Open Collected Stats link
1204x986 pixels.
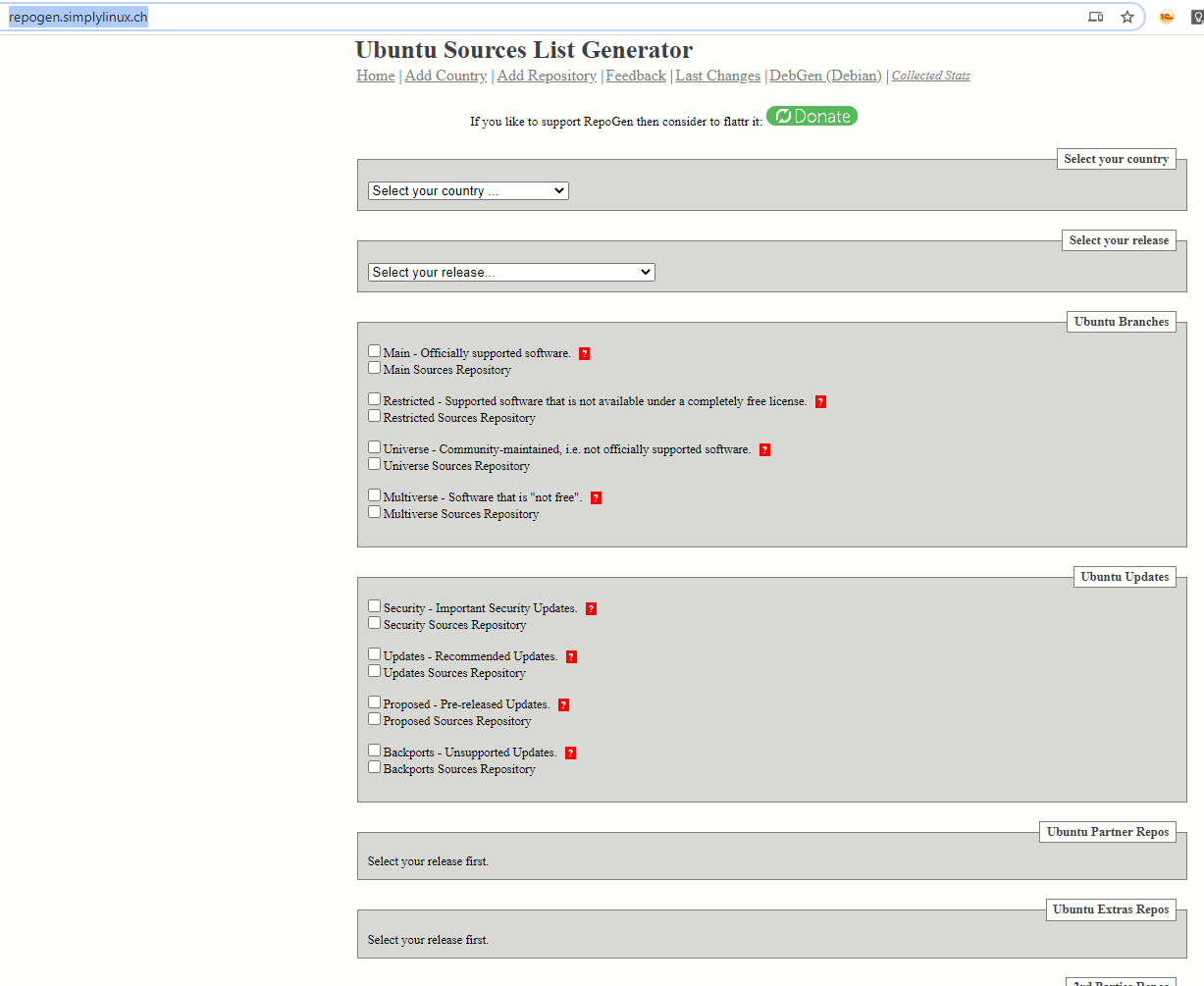(931, 76)
